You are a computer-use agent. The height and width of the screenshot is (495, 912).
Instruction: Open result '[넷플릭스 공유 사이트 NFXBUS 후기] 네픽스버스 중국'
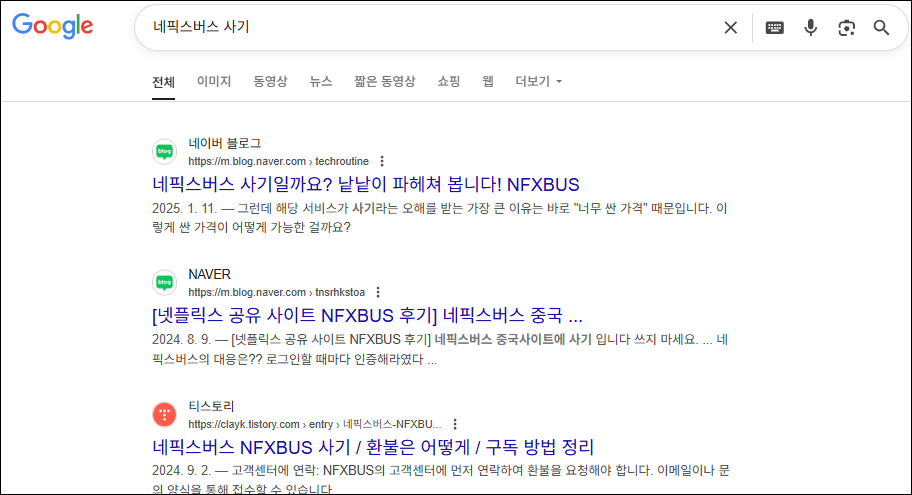click(x=367, y=315)
